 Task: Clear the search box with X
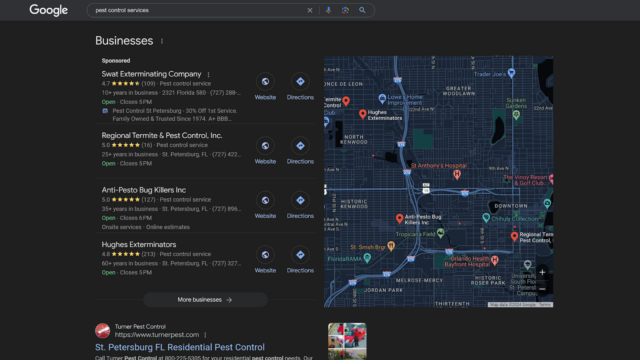point(310,10)
